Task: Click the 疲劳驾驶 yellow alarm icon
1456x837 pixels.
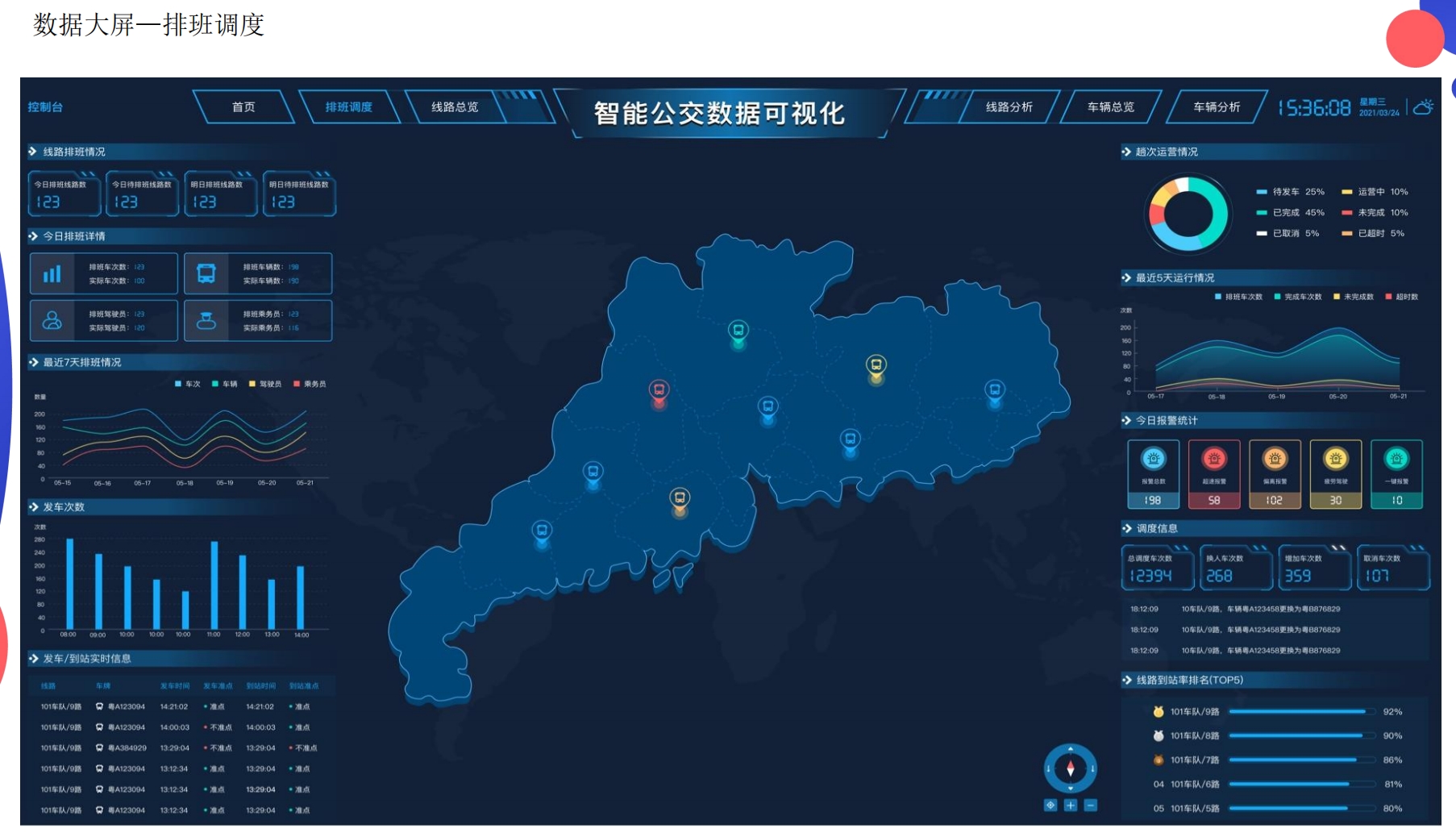Action: (x=1336, y=459)
